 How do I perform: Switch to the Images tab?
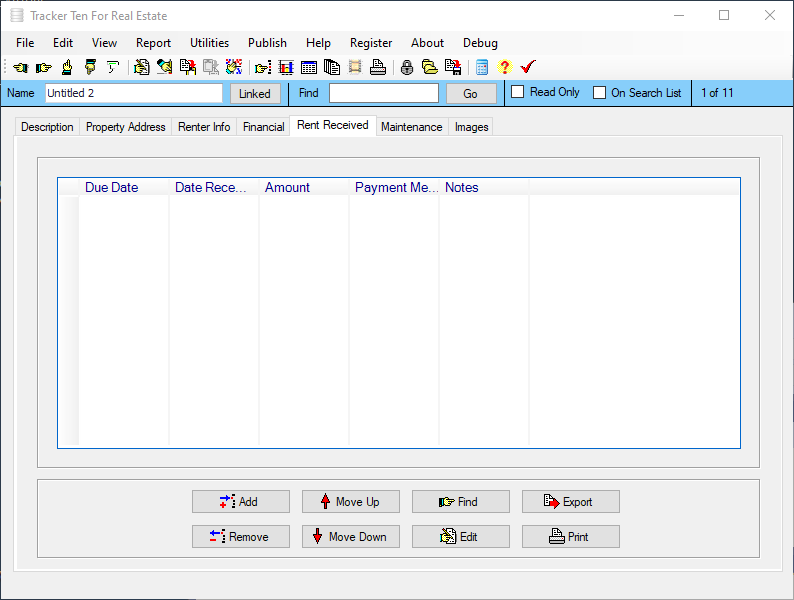click(471, 127)
